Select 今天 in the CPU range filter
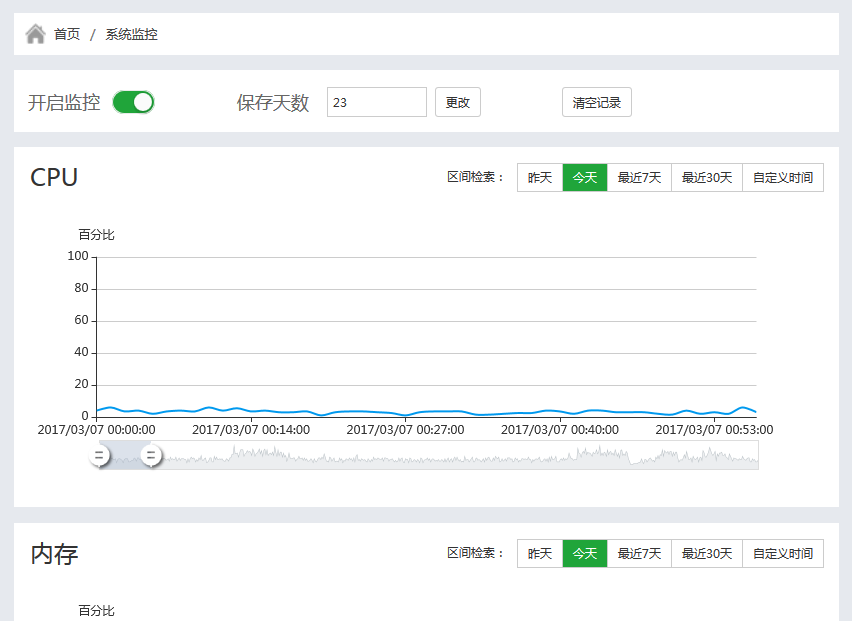Viewport: 852px width, 621px height. 585,178
